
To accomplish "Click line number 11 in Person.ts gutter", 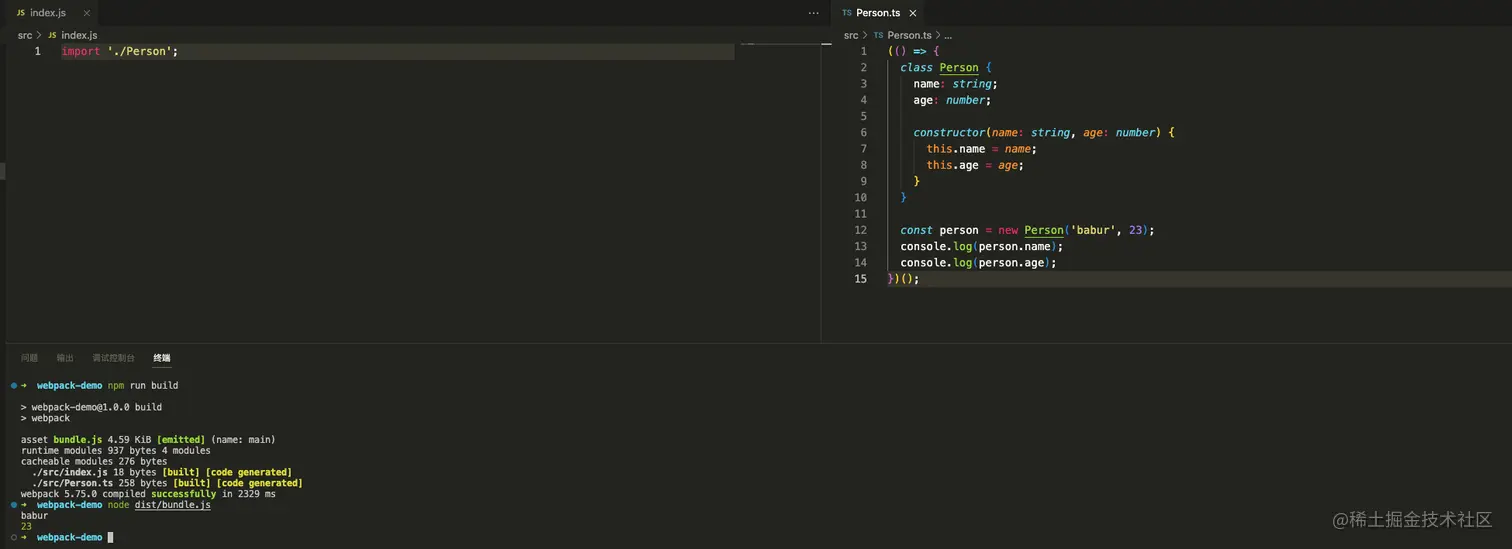I will tap(861, 214).
